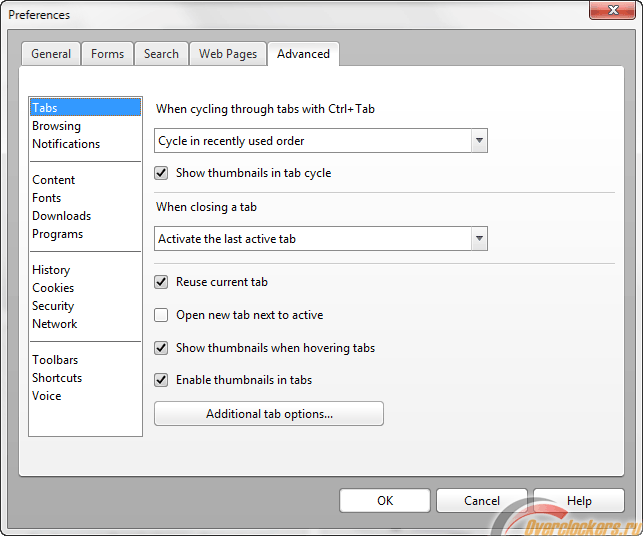Switch to the General tab

[51, 54]
